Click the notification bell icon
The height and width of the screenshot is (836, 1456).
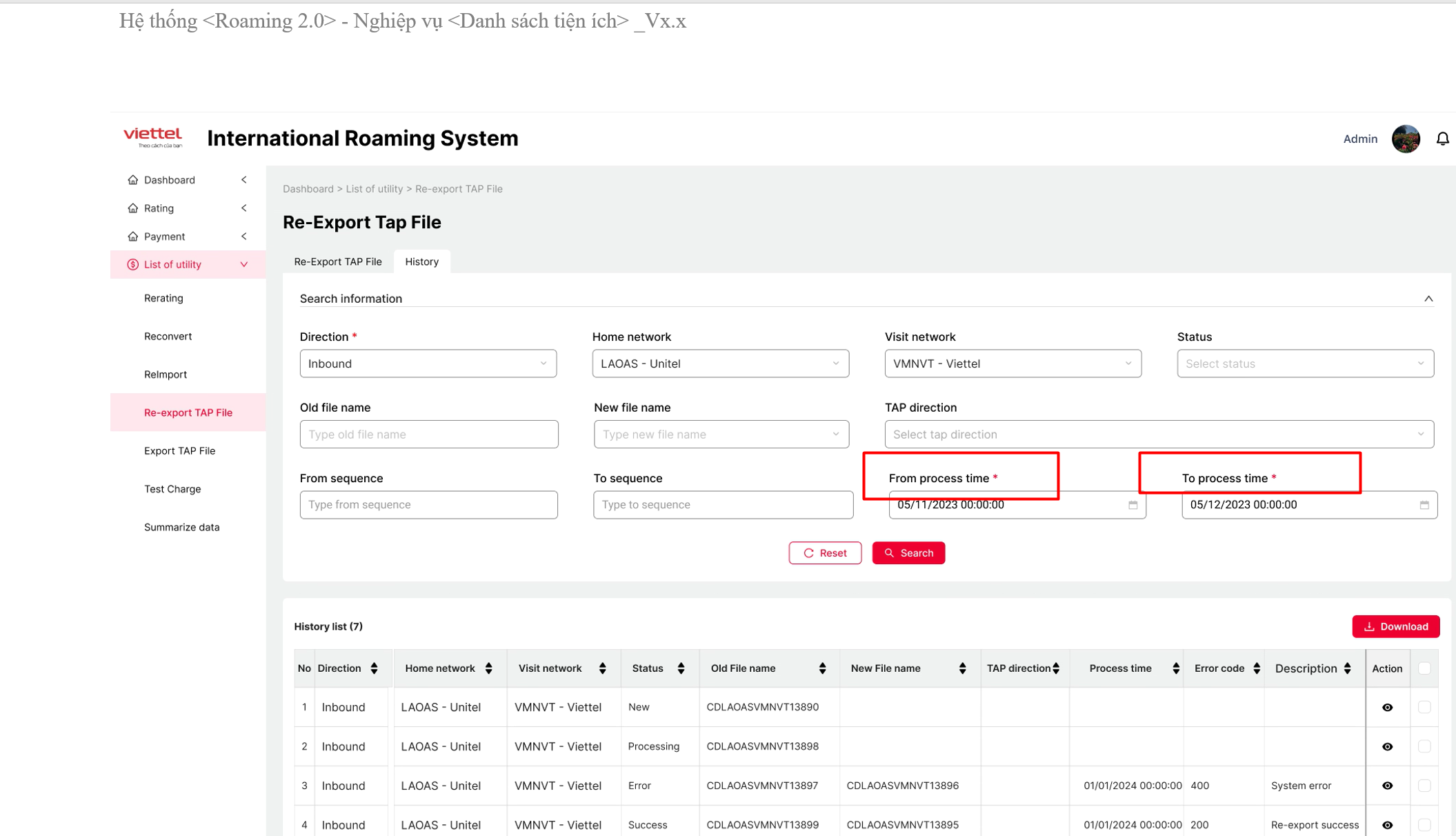(x=1442, y=139)
